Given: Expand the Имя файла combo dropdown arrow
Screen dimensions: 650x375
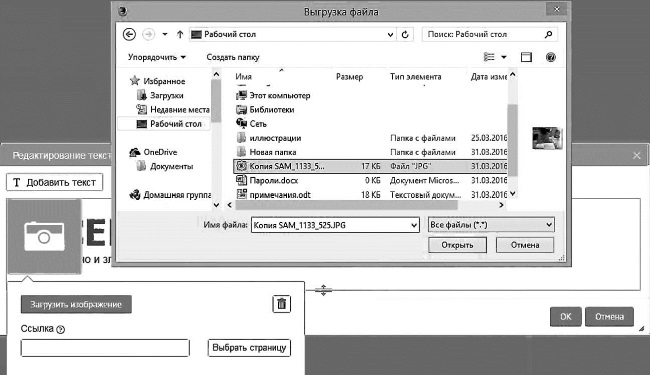Looking at the screenshot, I should [x=414, y=225].
